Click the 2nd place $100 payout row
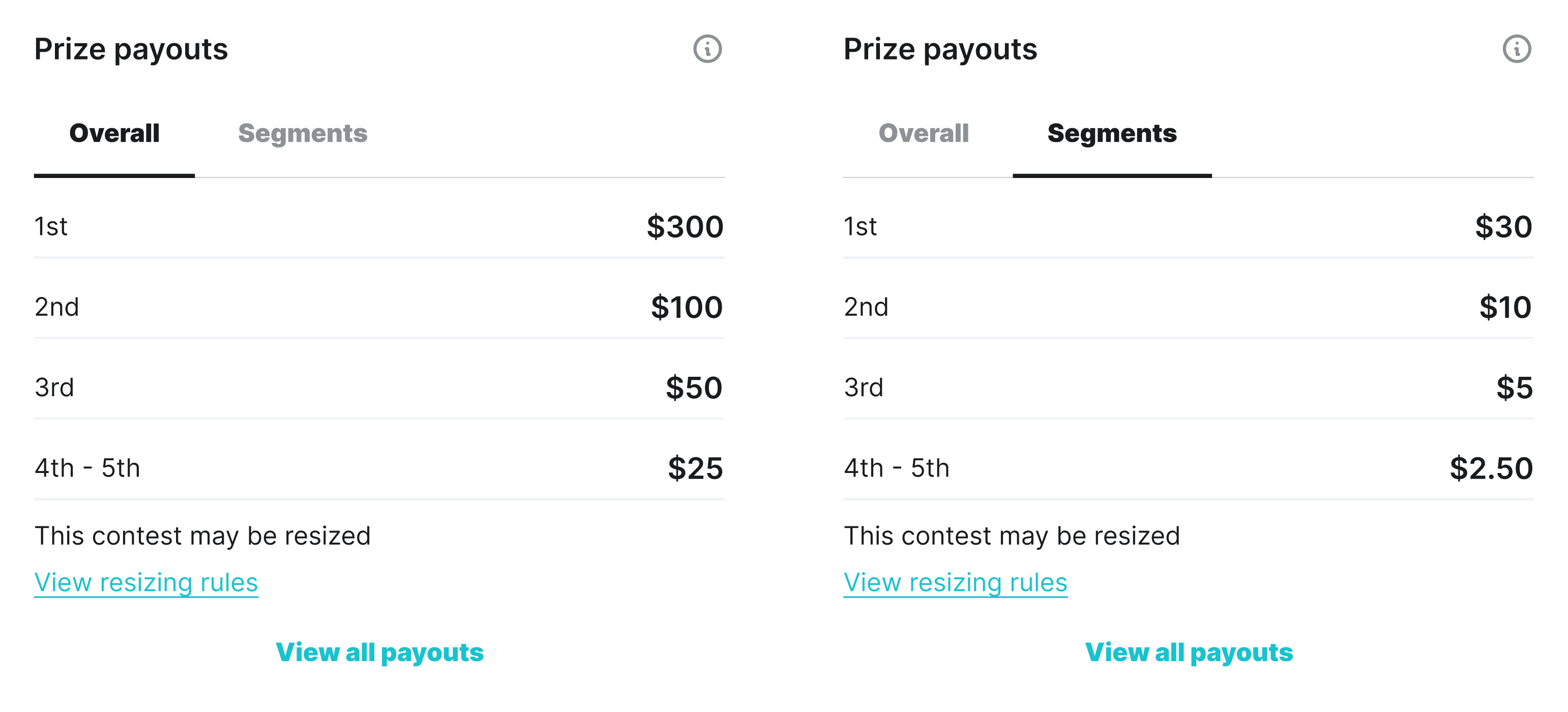 point(379,307)
